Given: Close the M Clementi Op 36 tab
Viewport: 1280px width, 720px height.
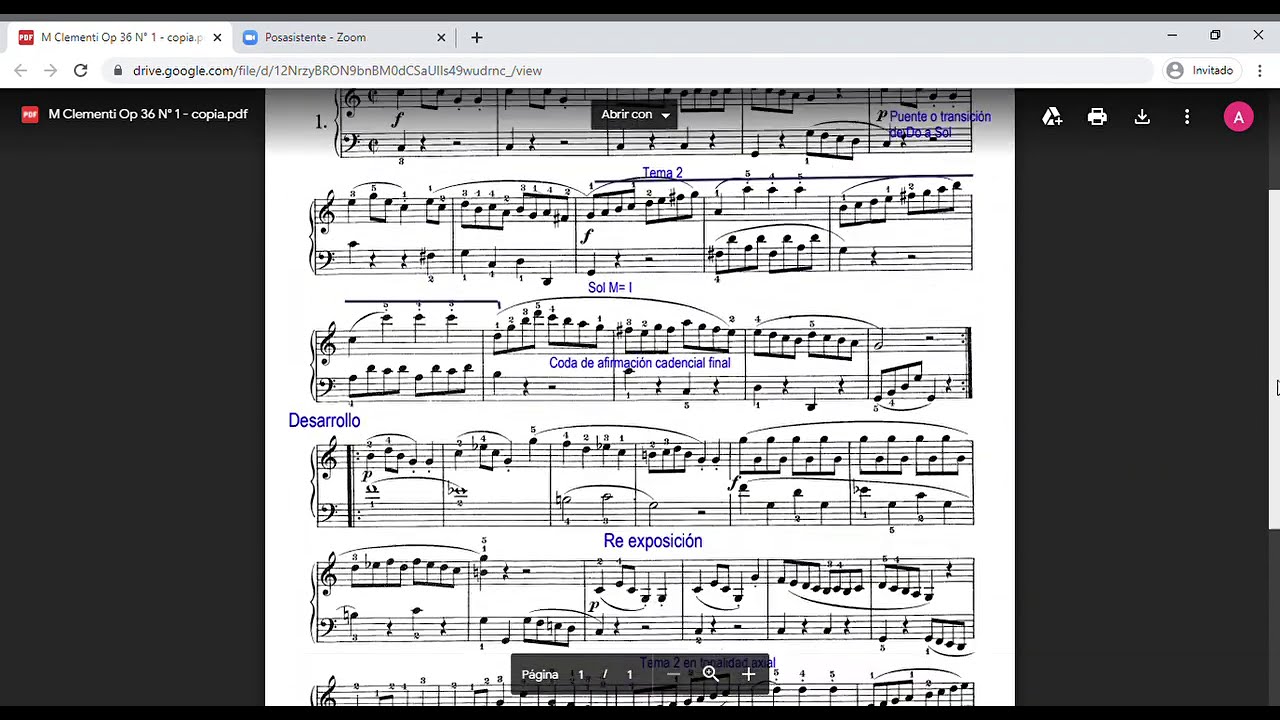Looking at the screenshot, I should tap(217, 37).
